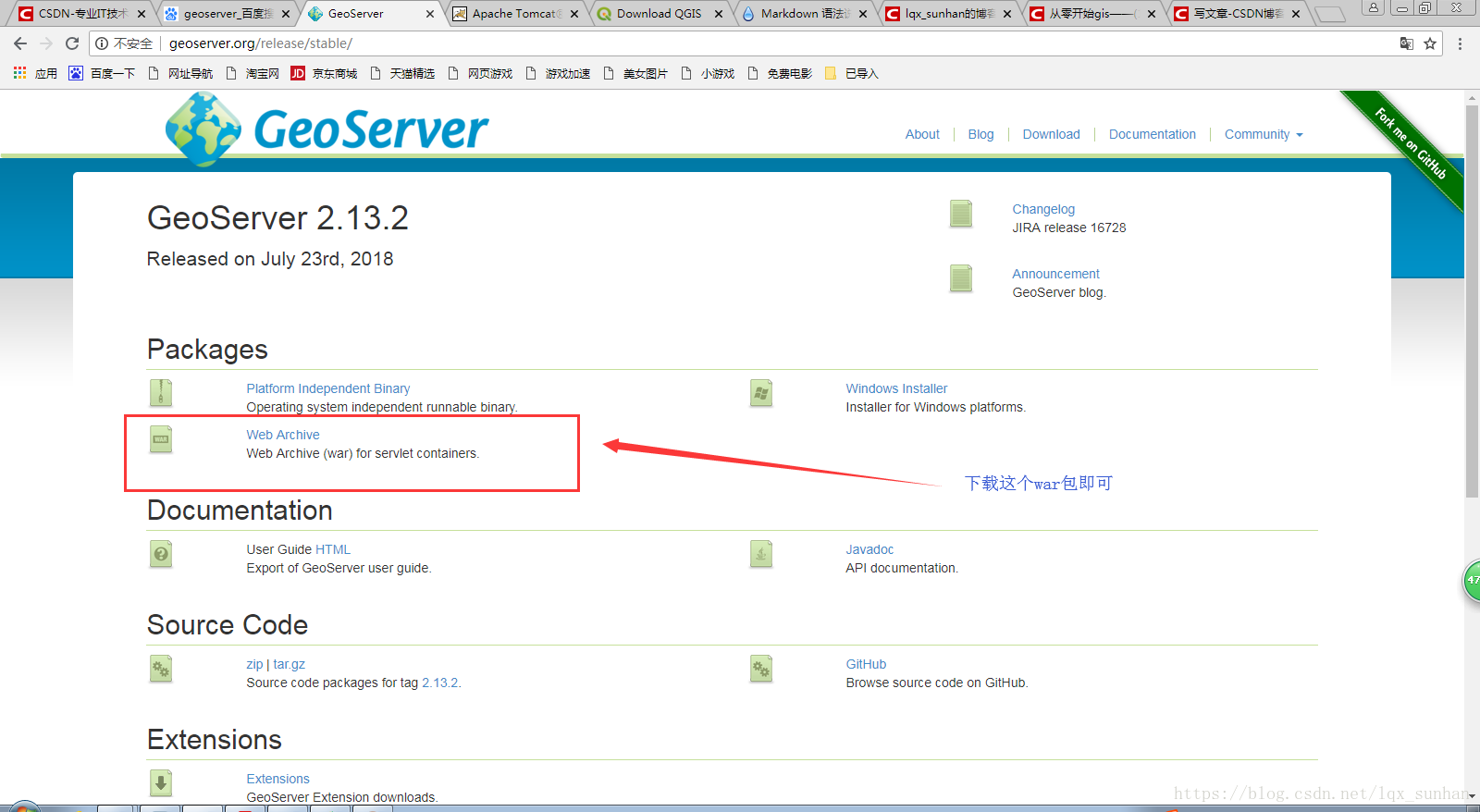Viewport: 1480px width, 812px height.
Task: Open the 2.13.2 tag link
Action: click(439, 683)
